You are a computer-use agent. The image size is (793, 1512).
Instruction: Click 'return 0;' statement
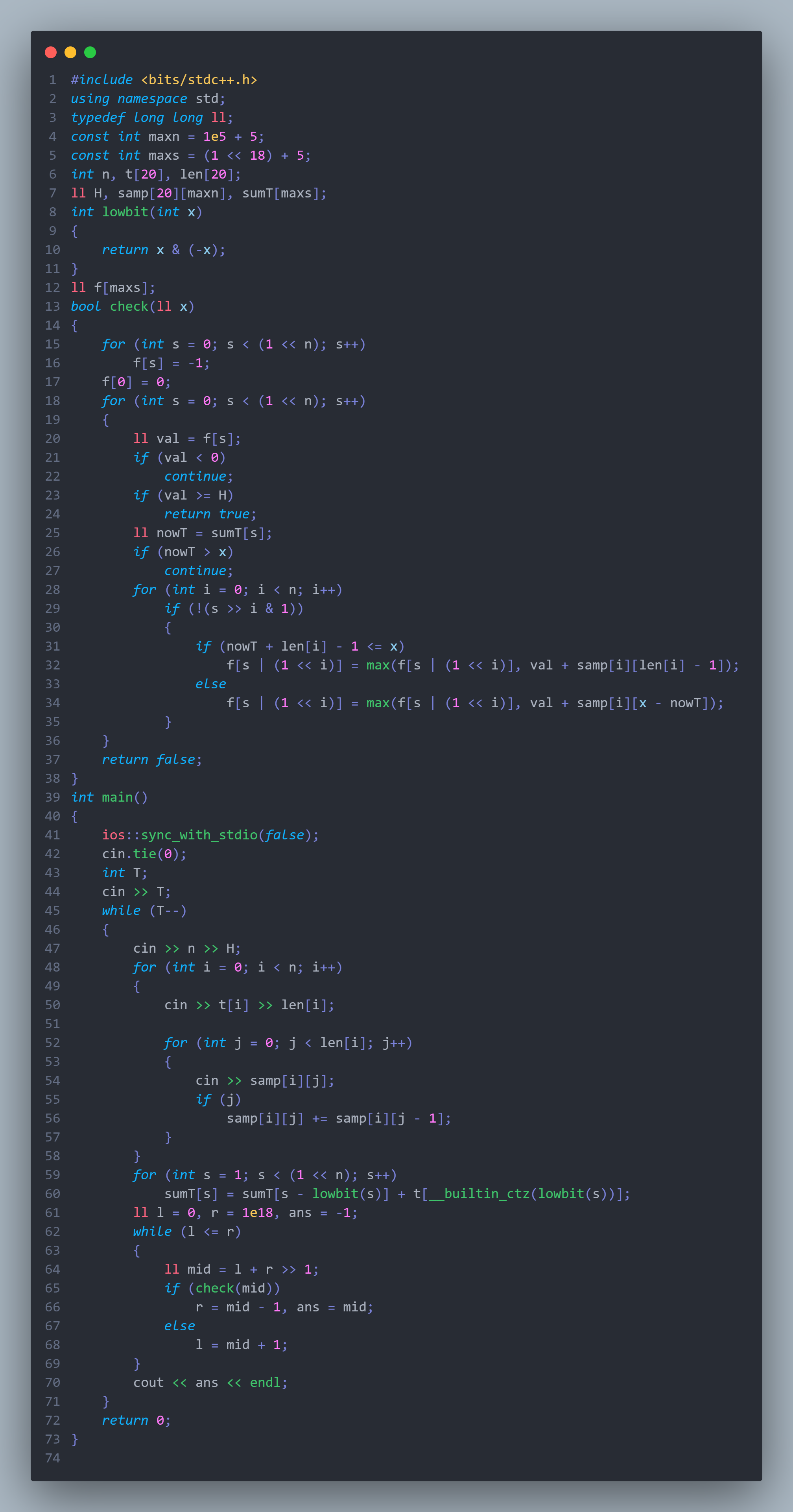[136, 1420]
